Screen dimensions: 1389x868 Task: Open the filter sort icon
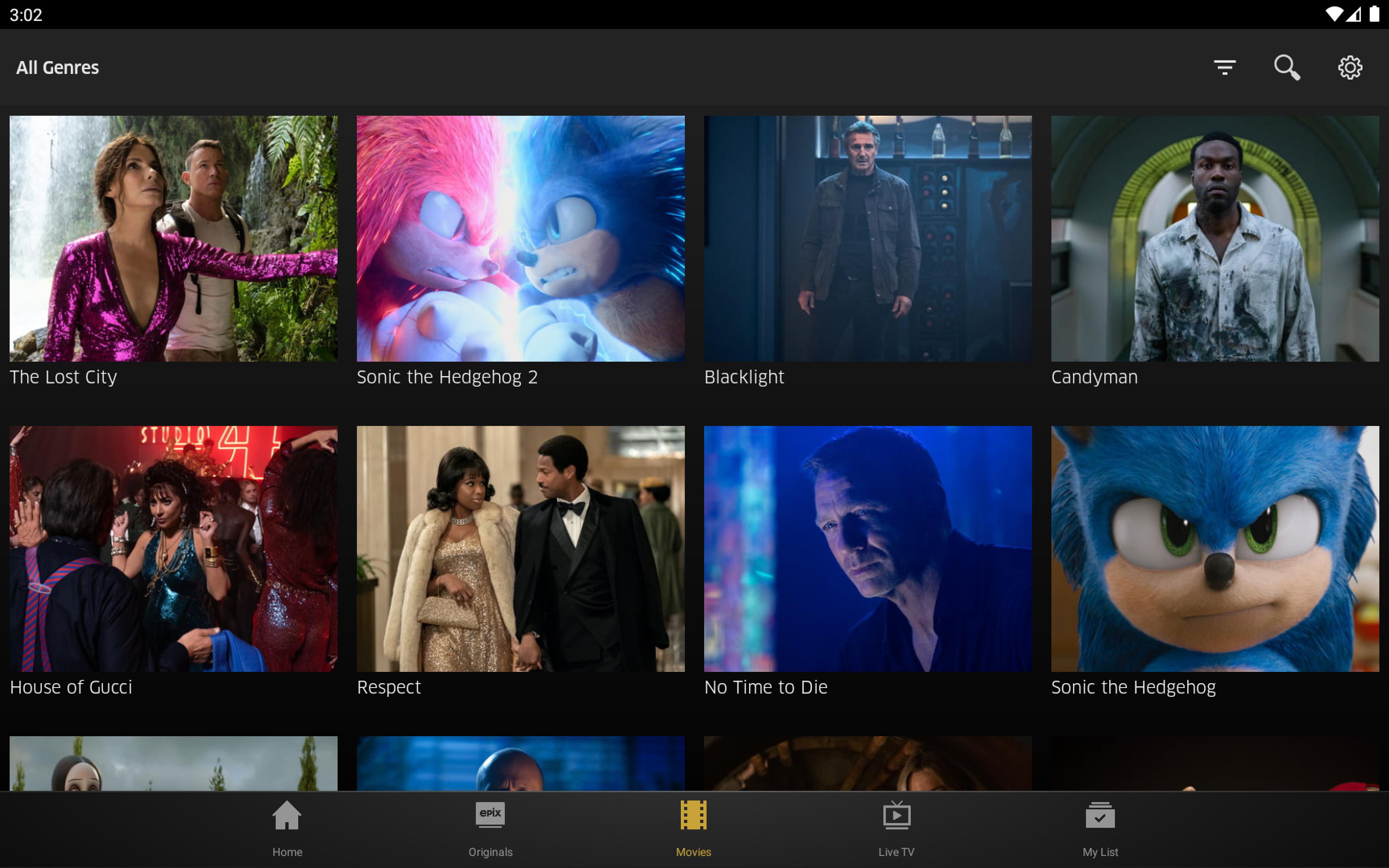1224,68
